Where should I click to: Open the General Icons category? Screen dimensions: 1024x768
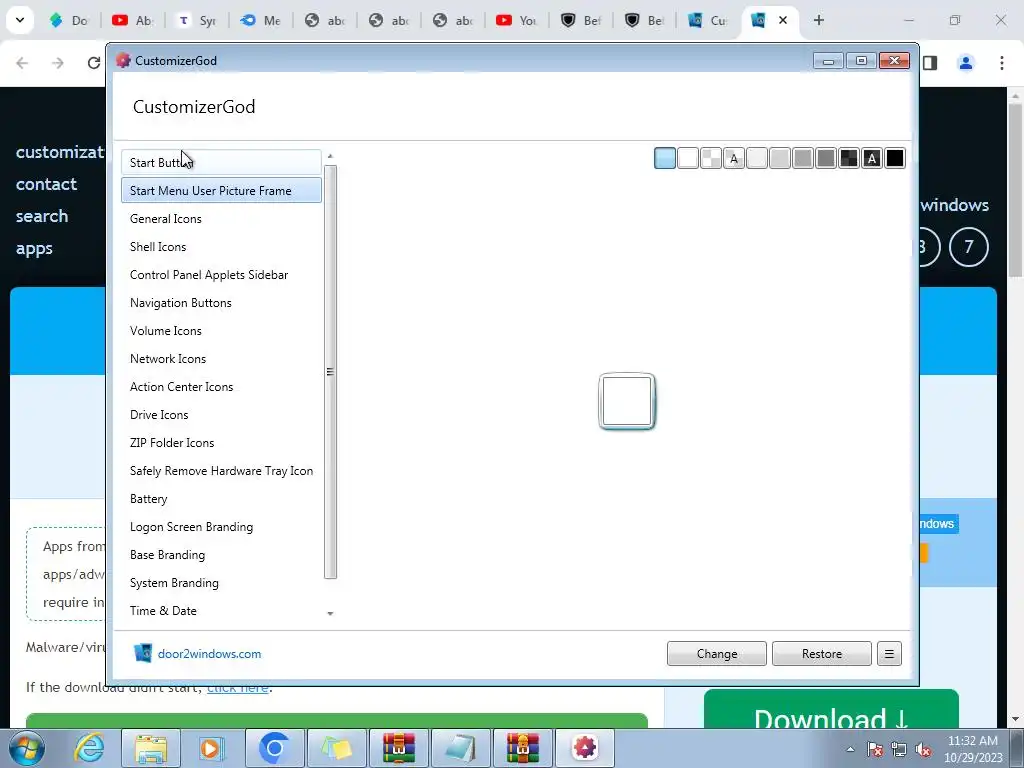coord(221,219)
